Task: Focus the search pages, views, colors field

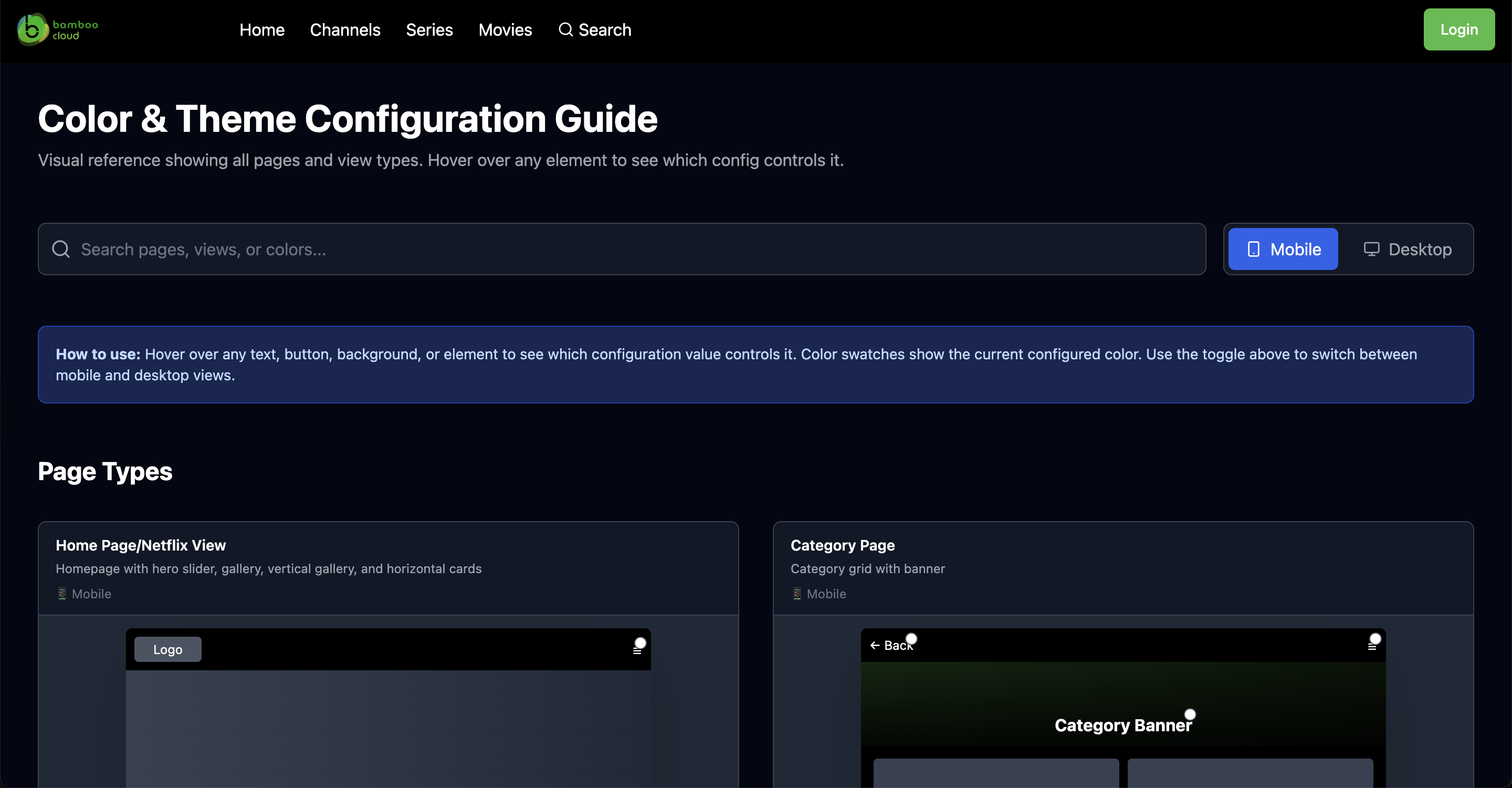Action: tap(622, 249)
